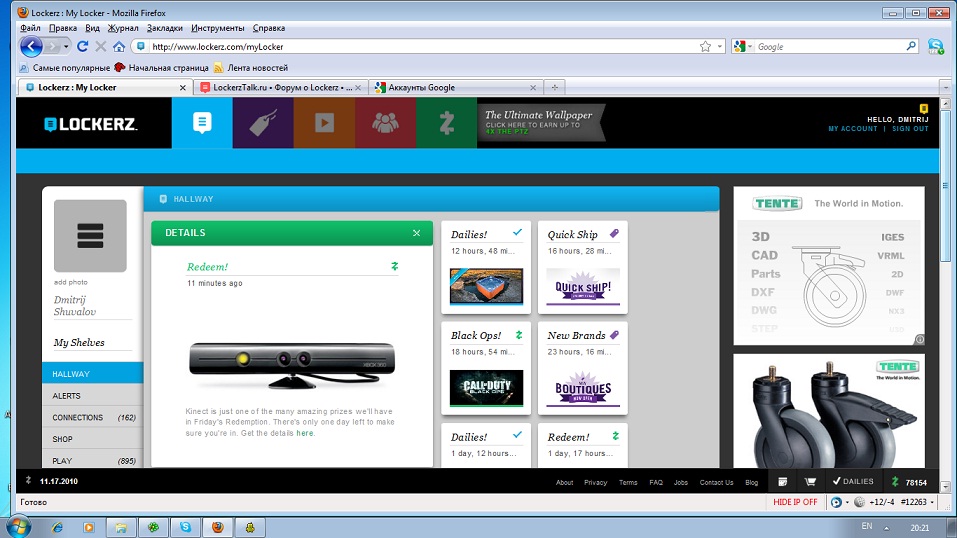Select PLAY (895) in the sidebar
Viewport: 957px width, 538px height.
tap(93, 460)
